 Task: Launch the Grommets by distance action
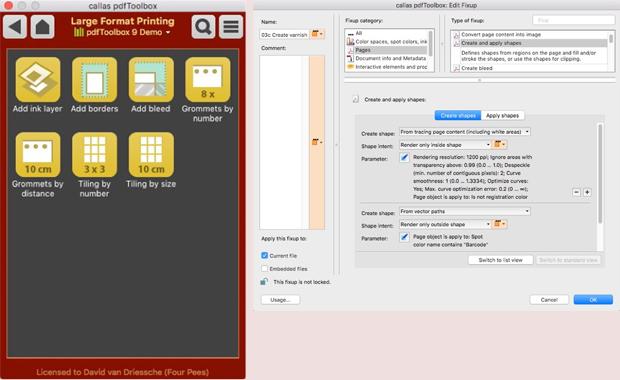pyautogui.click(x=38, y=155)
